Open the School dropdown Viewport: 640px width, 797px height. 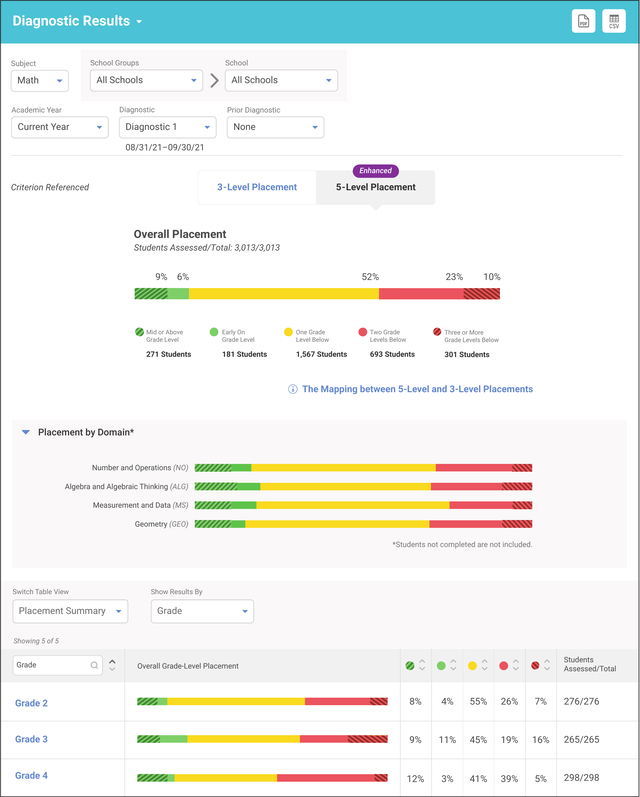click(281, 80)
